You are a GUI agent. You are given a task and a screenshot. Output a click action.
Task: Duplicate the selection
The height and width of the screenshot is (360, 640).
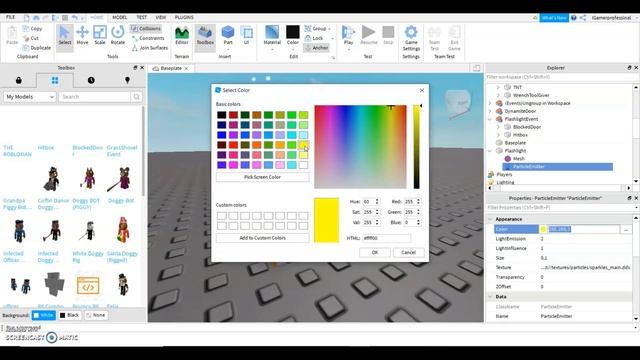click(x=37, y=48)
